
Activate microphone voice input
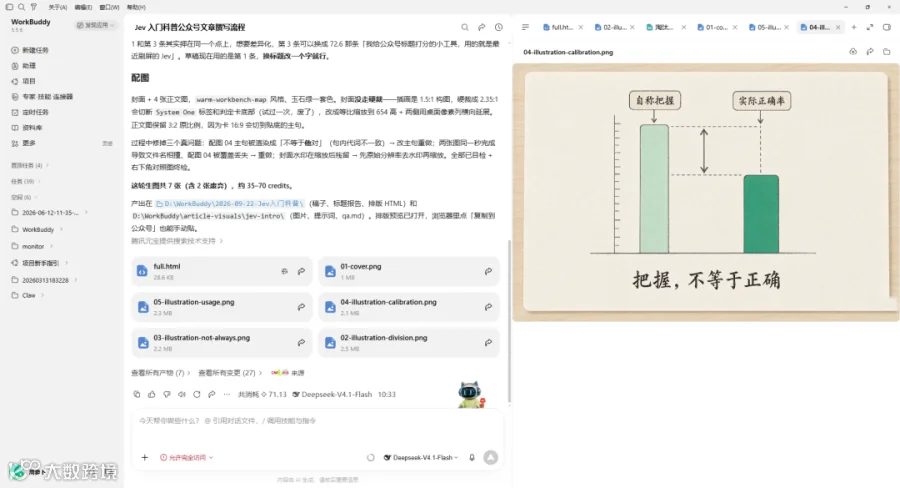coord(472,458)
